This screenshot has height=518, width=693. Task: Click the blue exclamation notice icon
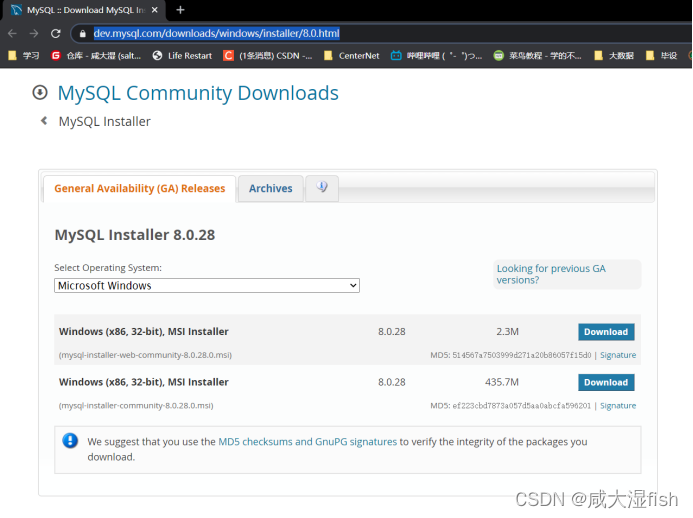pos(70,441)
